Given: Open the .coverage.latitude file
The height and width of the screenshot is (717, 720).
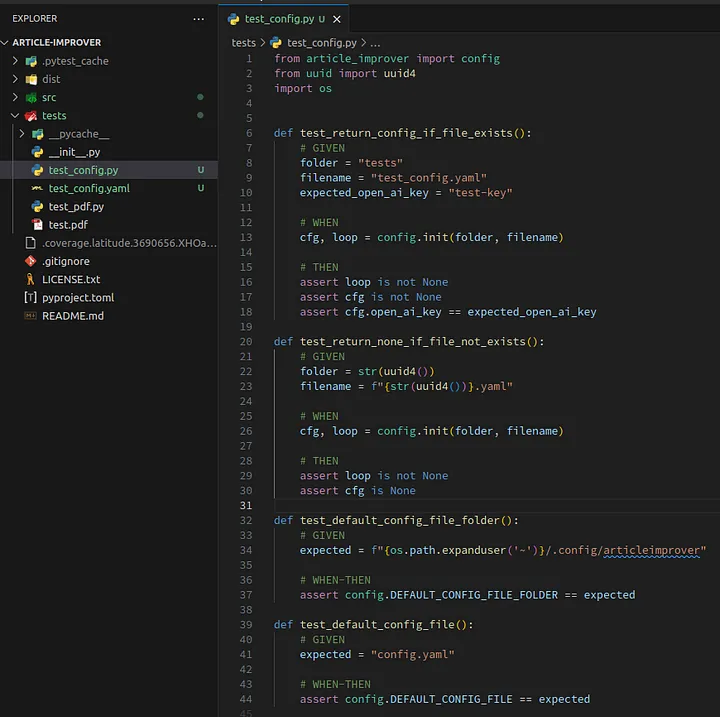Looking at the screenshot, I should coord(129,243).
